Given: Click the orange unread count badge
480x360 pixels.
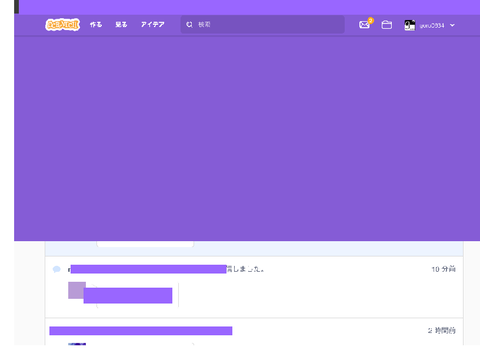Looking at the screenshot, I should (x=371, y=20).
